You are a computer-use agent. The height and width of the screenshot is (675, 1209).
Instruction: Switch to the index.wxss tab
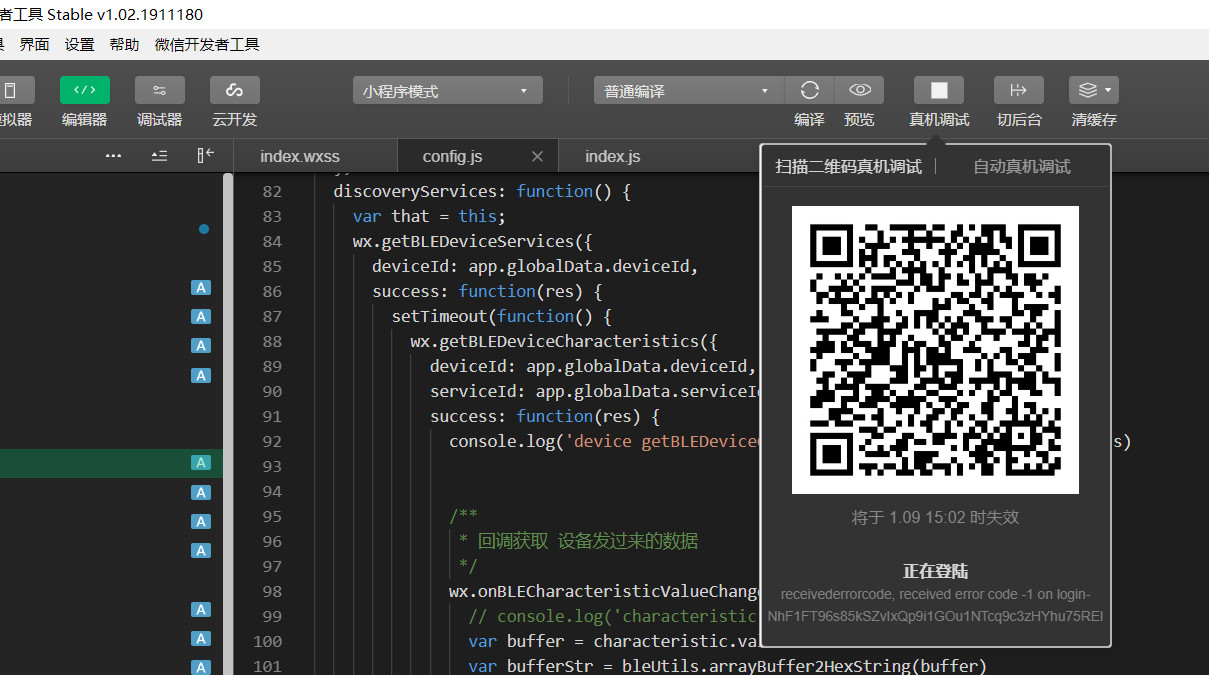coord(300,157)
